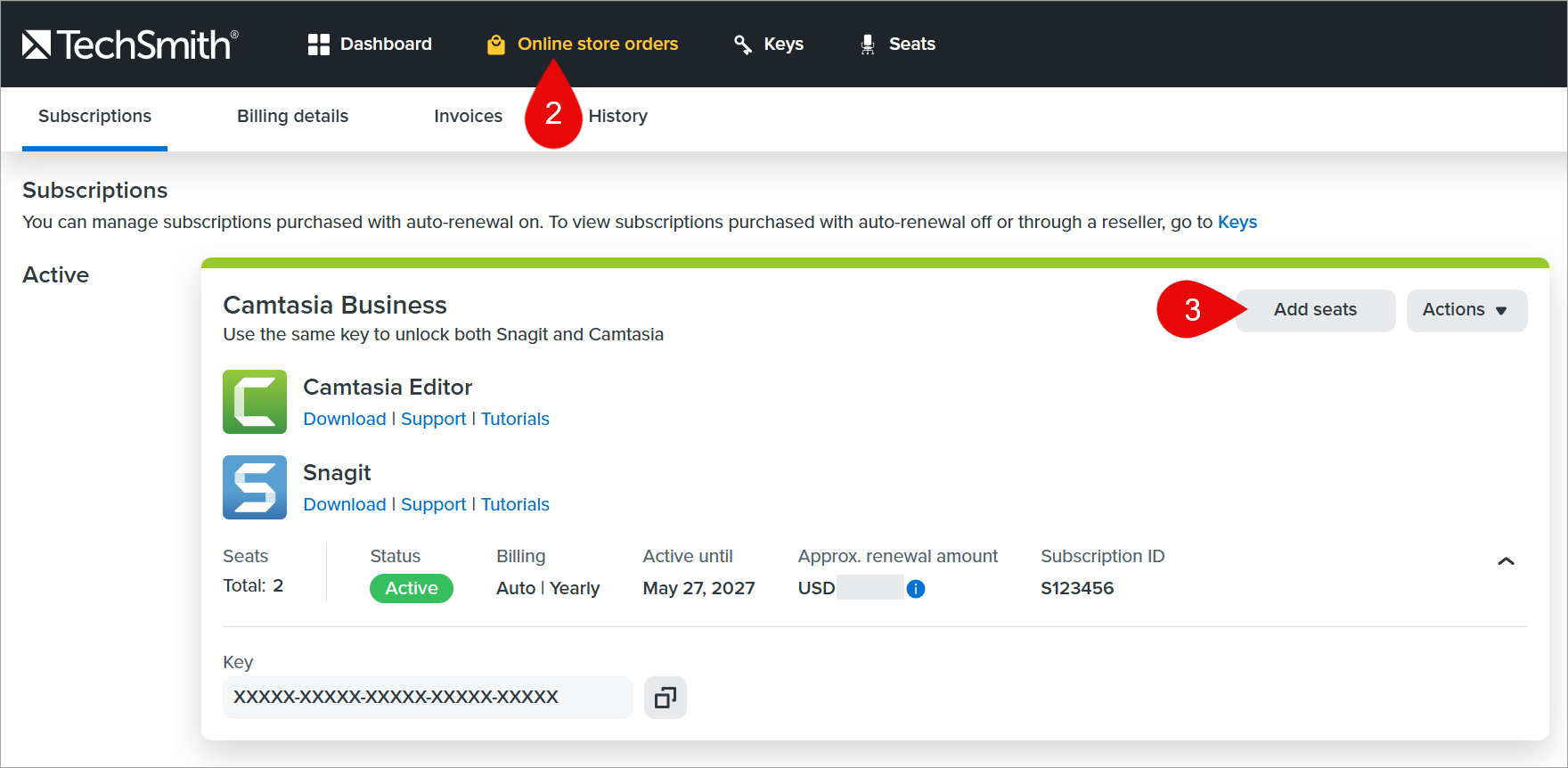Click the Seats chair icon
Screen dimensions: 1568x768
pyautogui.click(x=868, y=45)
